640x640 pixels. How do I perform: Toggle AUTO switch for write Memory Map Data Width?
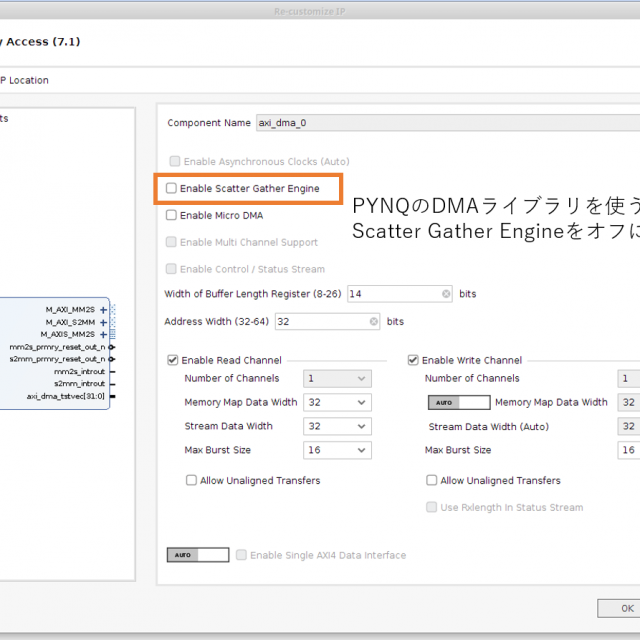tap(458, 403)
